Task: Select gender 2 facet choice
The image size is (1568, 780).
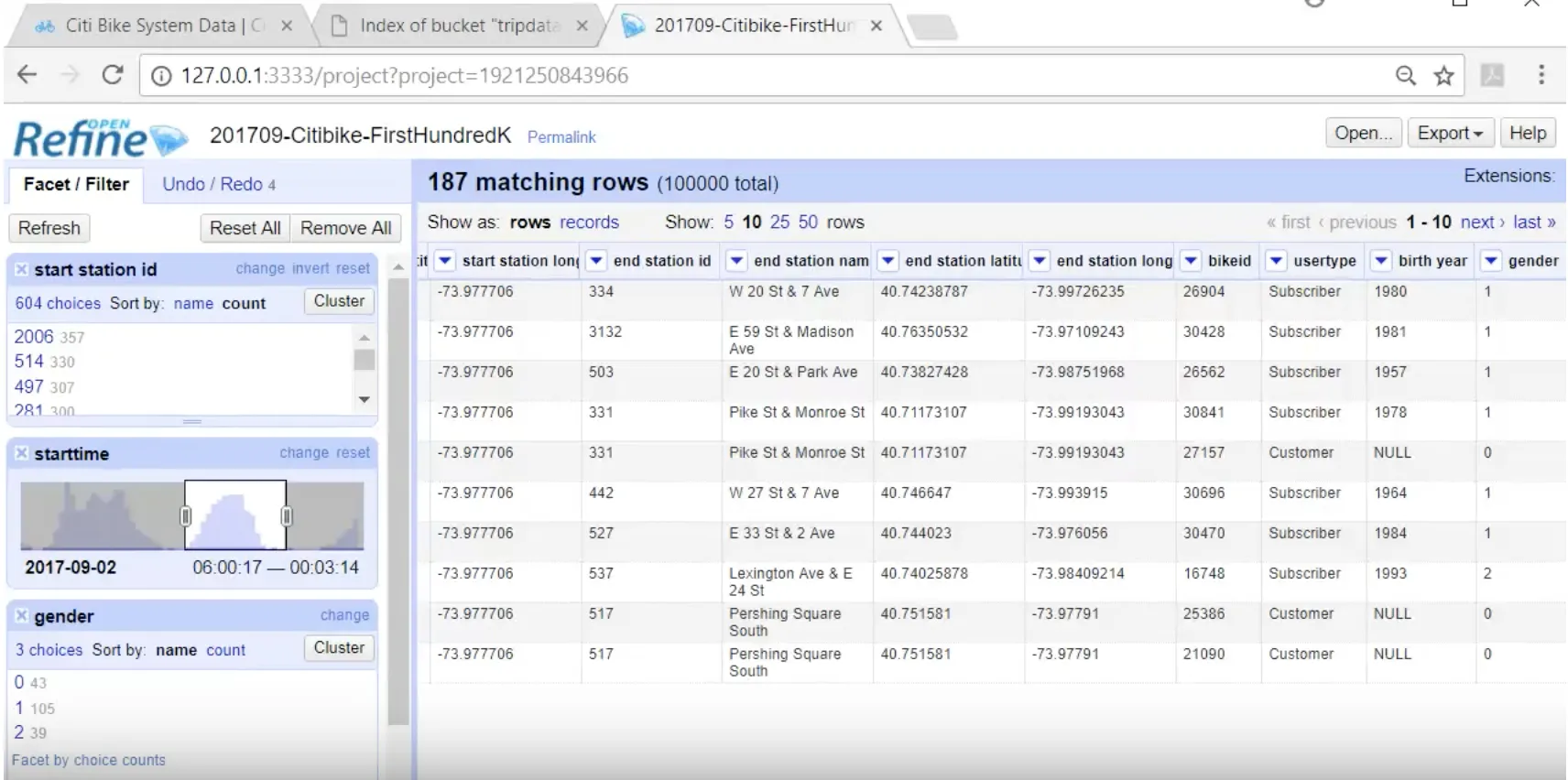Action: [18, 732]
